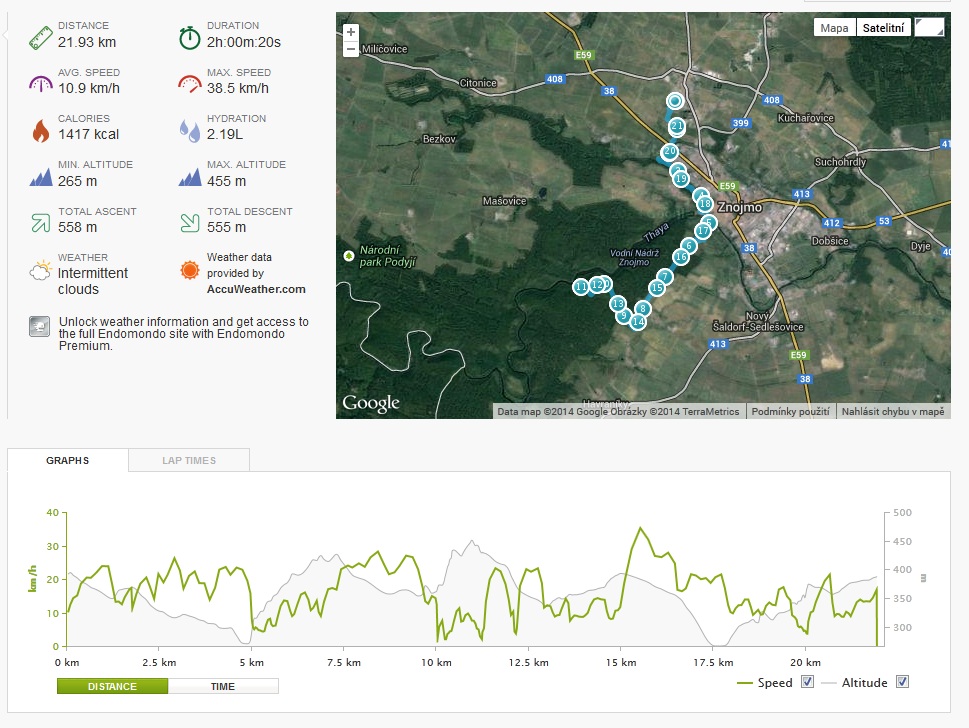Image resolution: width=969 pixels, height=728 pixels.
Task: Click the green distance ruler icon
Action: click(41, 38)
